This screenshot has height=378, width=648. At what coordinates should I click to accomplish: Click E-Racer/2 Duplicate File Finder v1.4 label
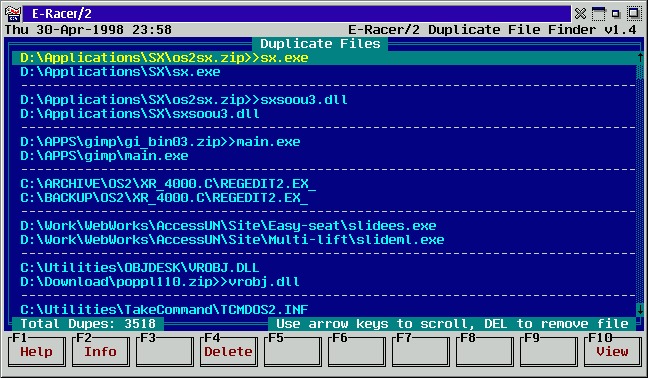click(492, 30)
